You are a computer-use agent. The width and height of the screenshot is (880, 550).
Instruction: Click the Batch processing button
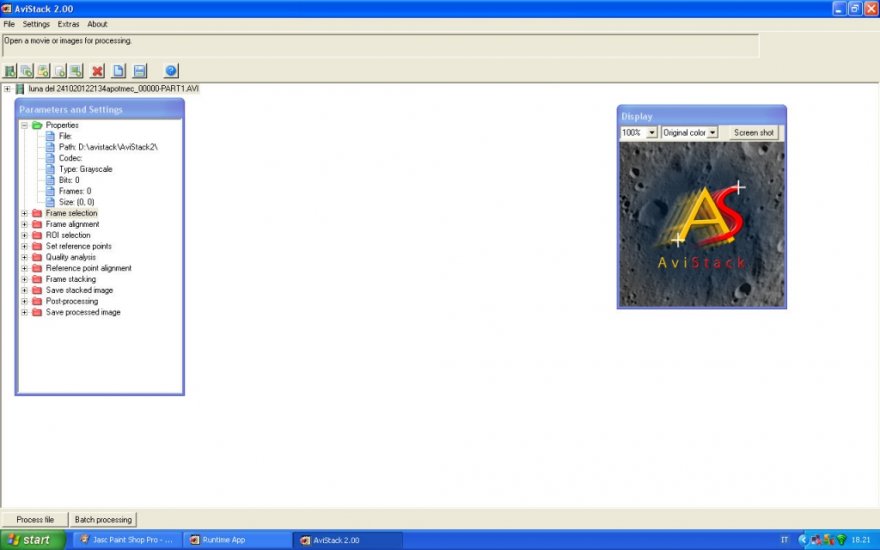(103, 520)
